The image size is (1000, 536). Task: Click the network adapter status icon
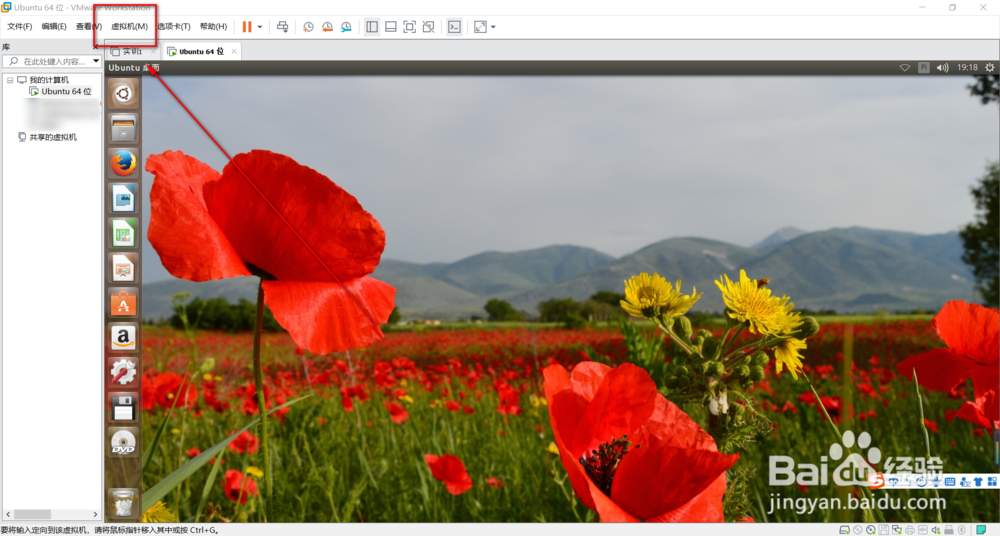point(897,530)
